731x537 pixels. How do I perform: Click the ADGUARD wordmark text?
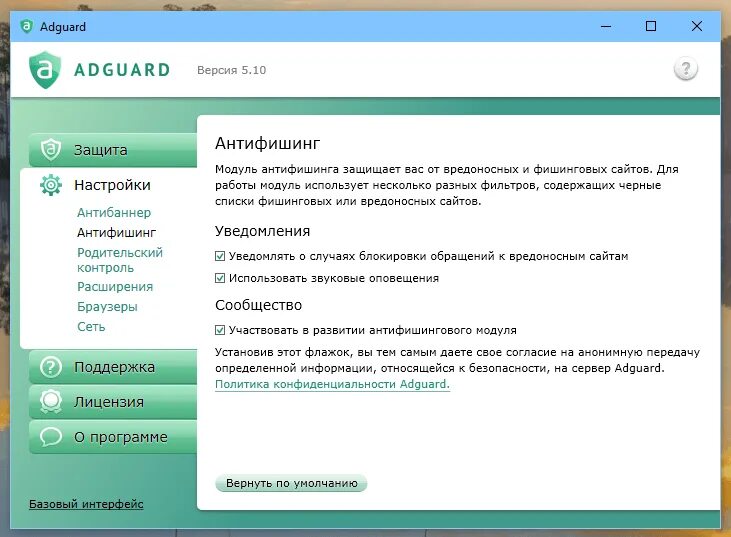tap(122, 70)
